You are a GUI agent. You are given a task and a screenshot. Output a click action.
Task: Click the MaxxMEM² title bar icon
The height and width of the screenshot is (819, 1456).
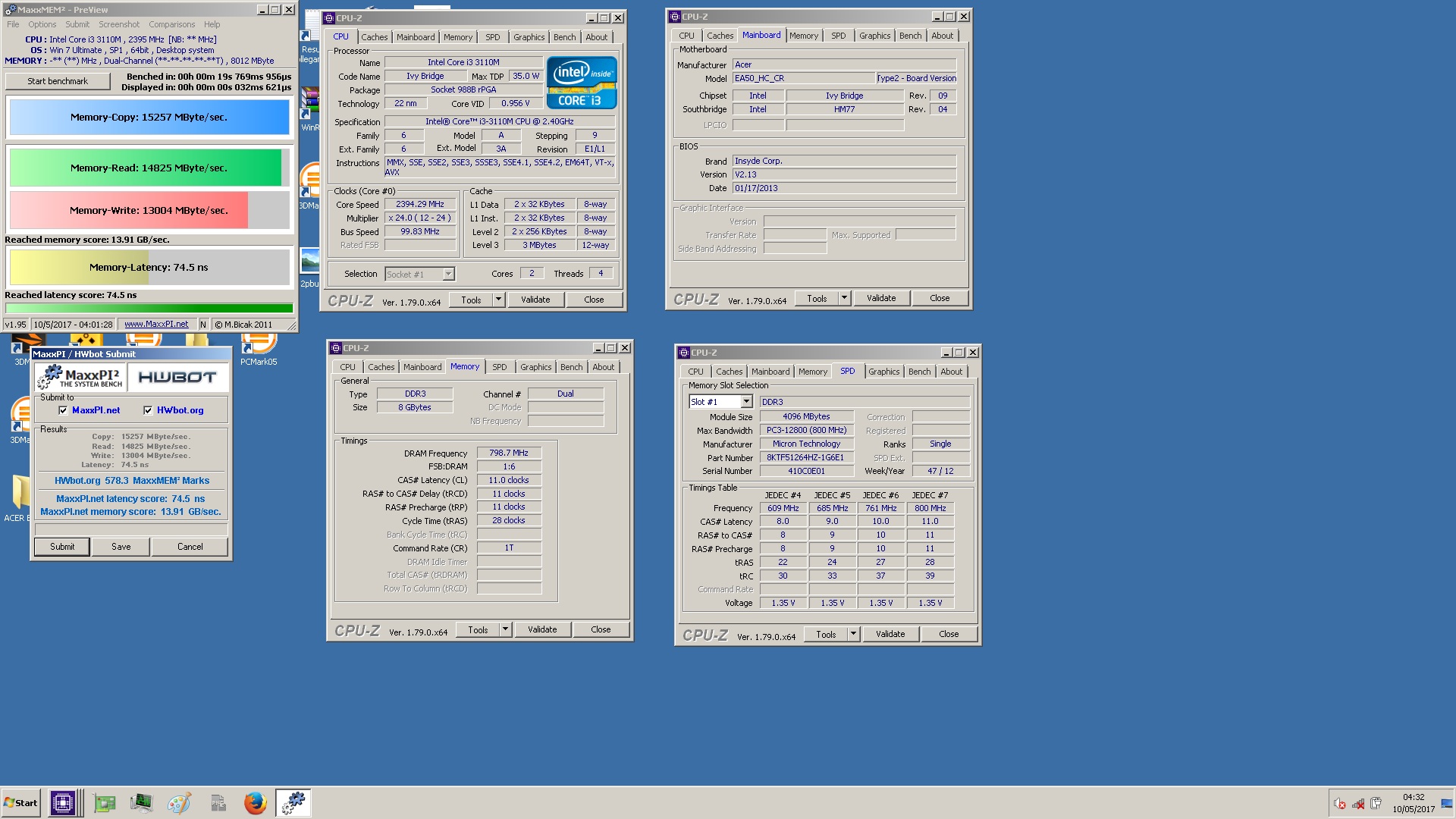[x=10, y=10]
